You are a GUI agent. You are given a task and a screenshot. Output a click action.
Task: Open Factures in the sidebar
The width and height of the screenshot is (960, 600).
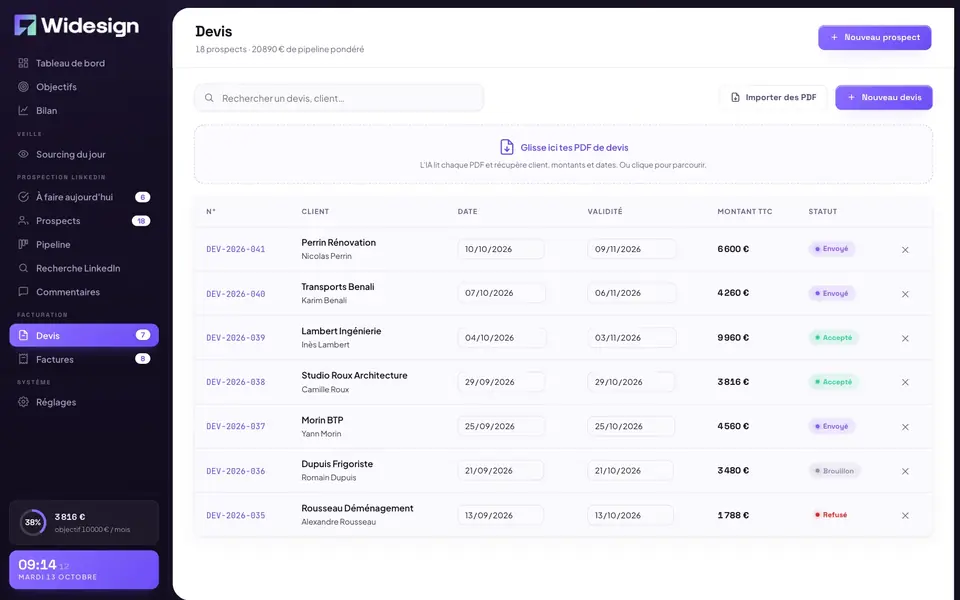pos(84,359)
